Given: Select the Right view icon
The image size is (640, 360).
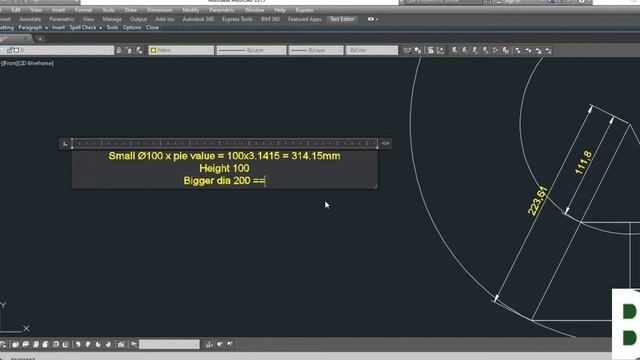Looking at the screenshot, I should click(x=45, y=344).
